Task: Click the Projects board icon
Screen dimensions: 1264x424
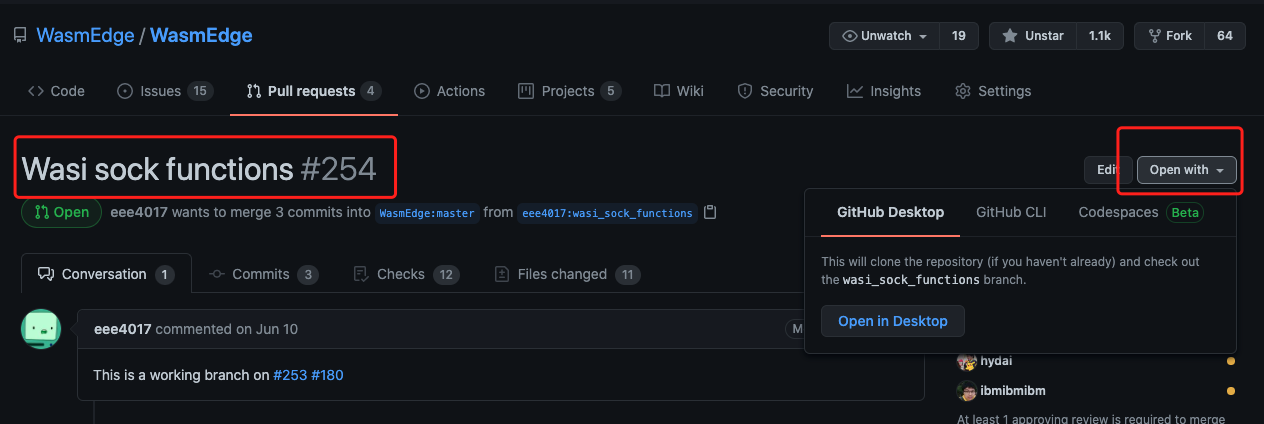Action: [526, 91]
